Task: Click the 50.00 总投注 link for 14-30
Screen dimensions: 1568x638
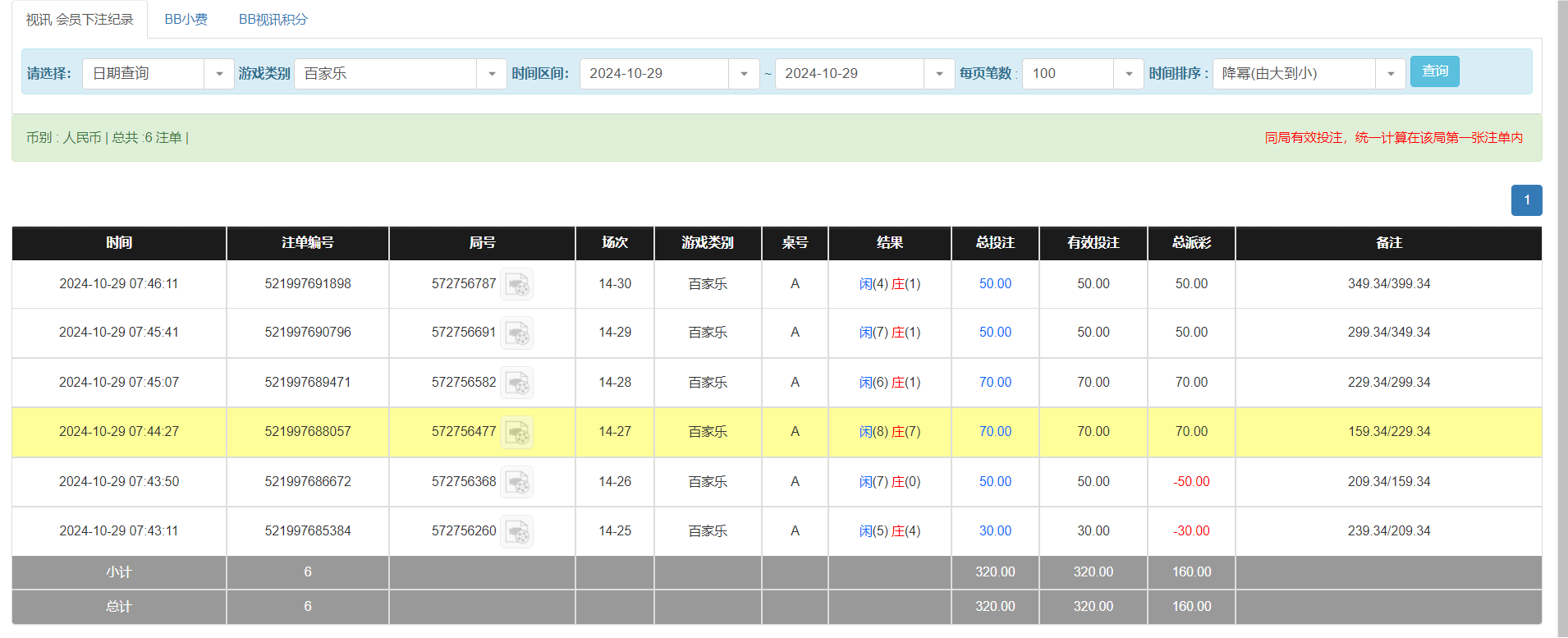Action: click(x=995, y=284)
